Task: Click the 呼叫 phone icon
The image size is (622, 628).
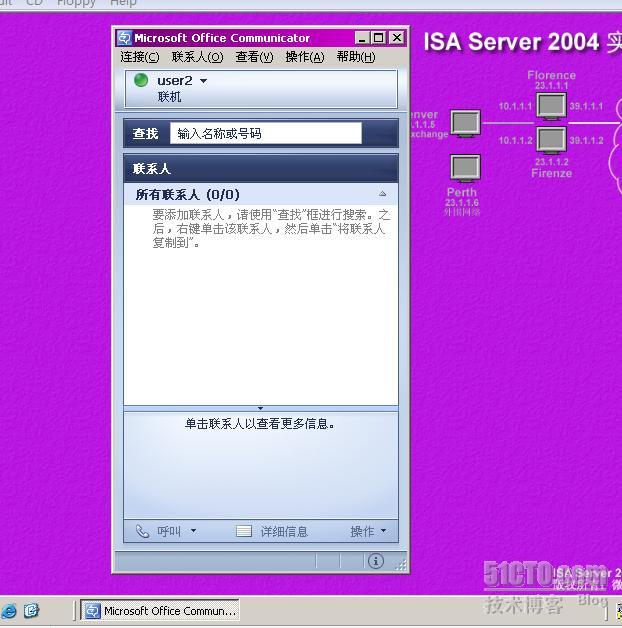Action: pyautogui.click(x=142, y=531)
